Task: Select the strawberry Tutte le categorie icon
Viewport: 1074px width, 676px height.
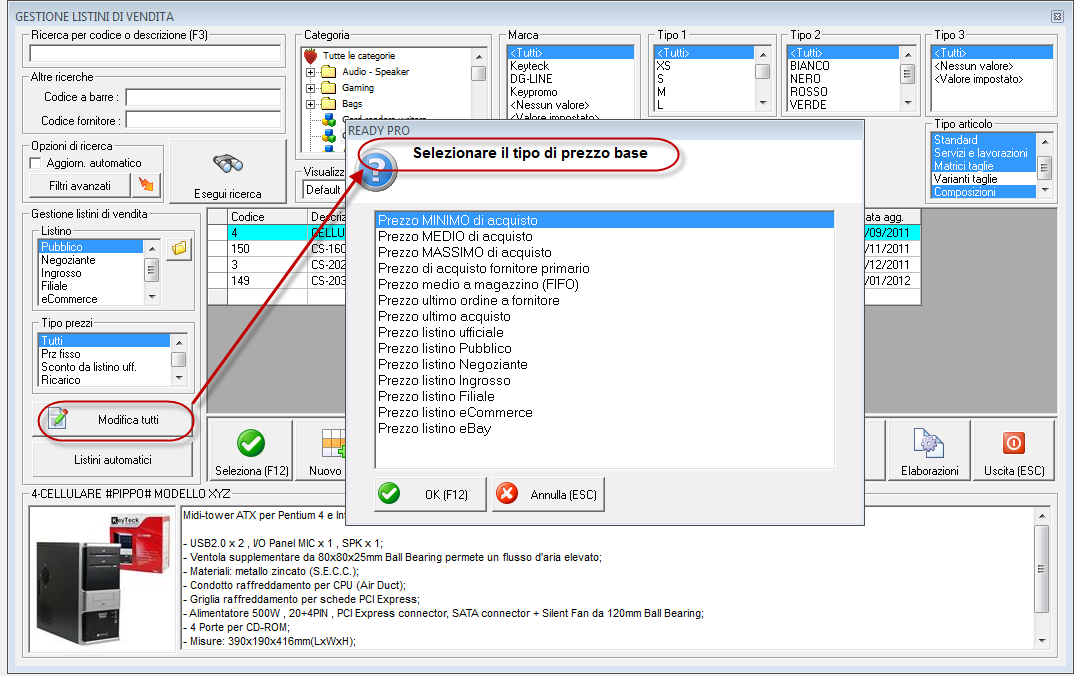Action: (311, 56)
